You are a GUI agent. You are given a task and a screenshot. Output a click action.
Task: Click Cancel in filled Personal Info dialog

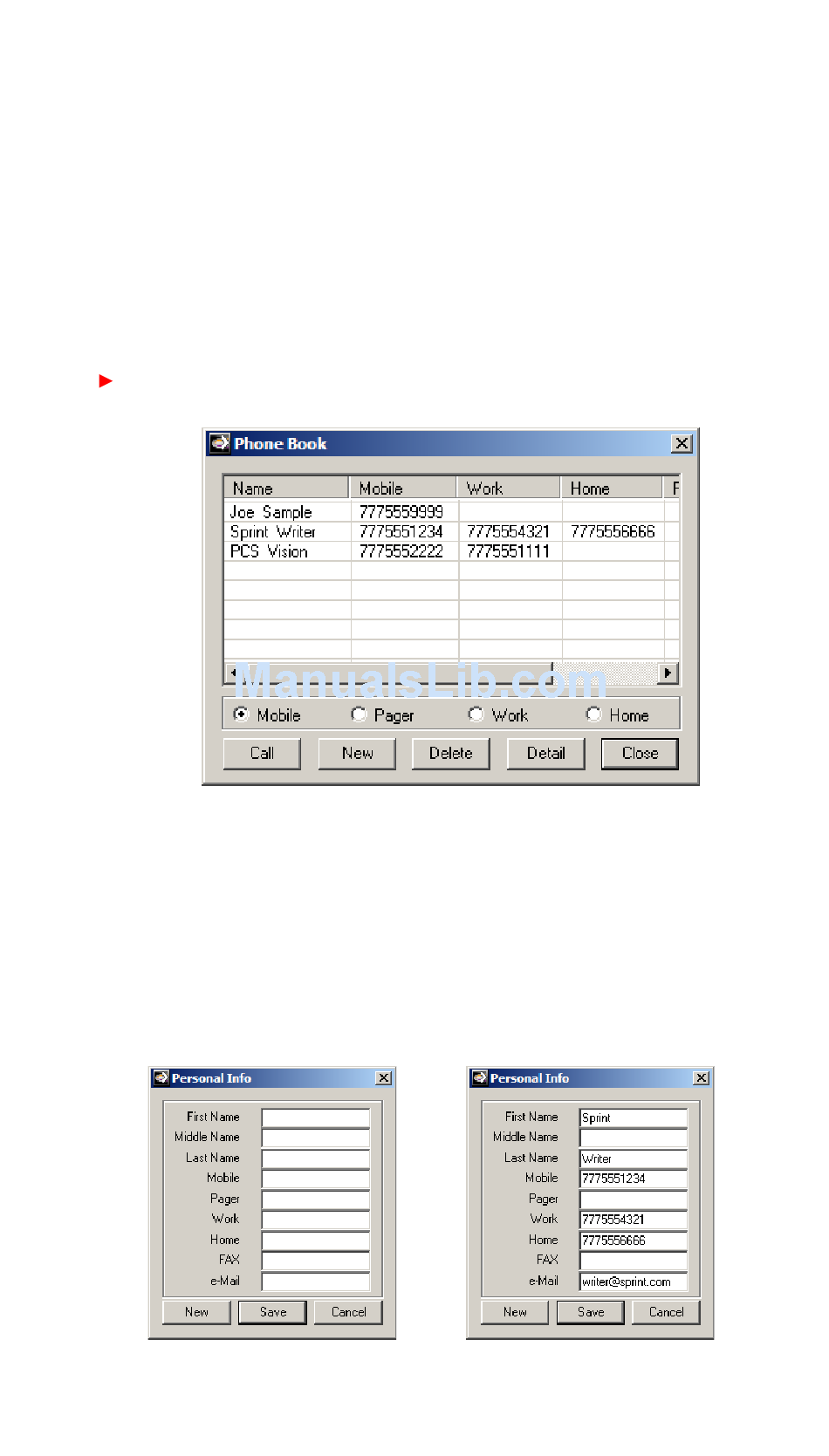click(667, 1312)
